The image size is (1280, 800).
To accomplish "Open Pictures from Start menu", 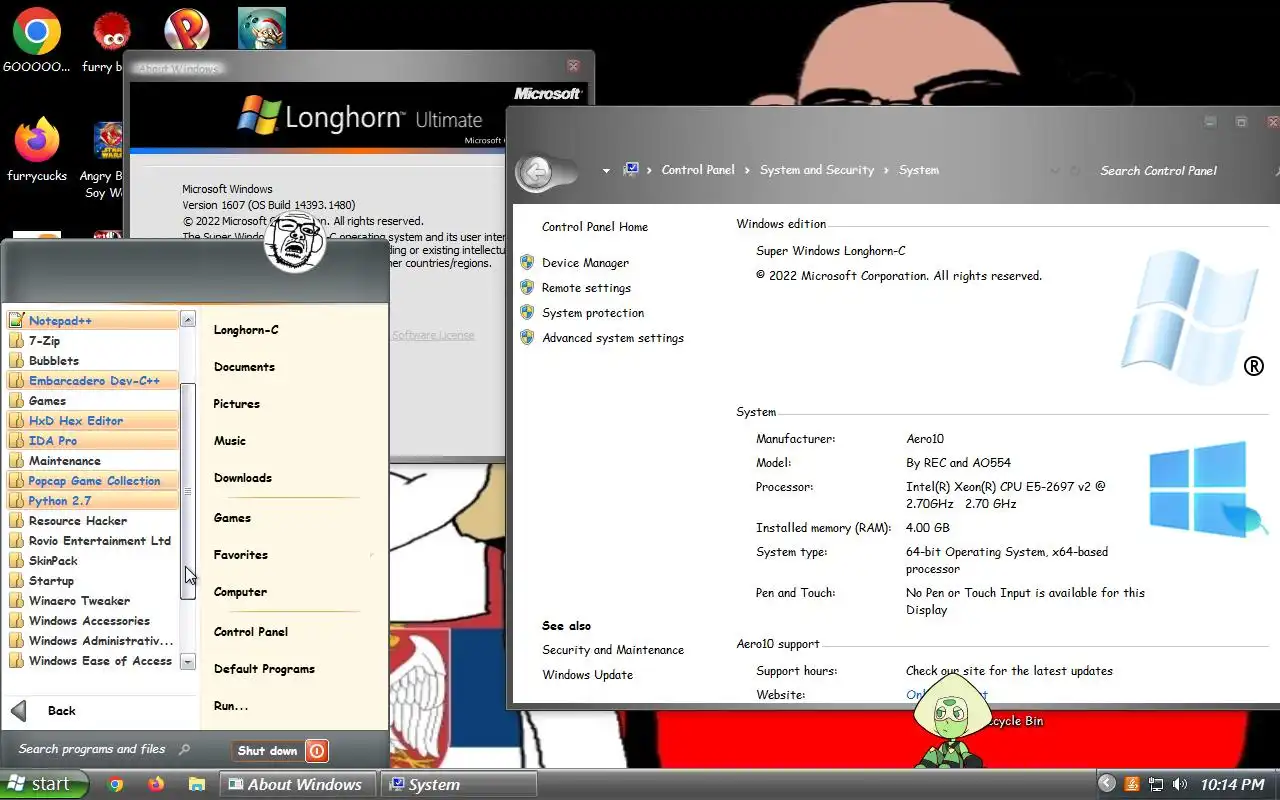I will point(237,404).
